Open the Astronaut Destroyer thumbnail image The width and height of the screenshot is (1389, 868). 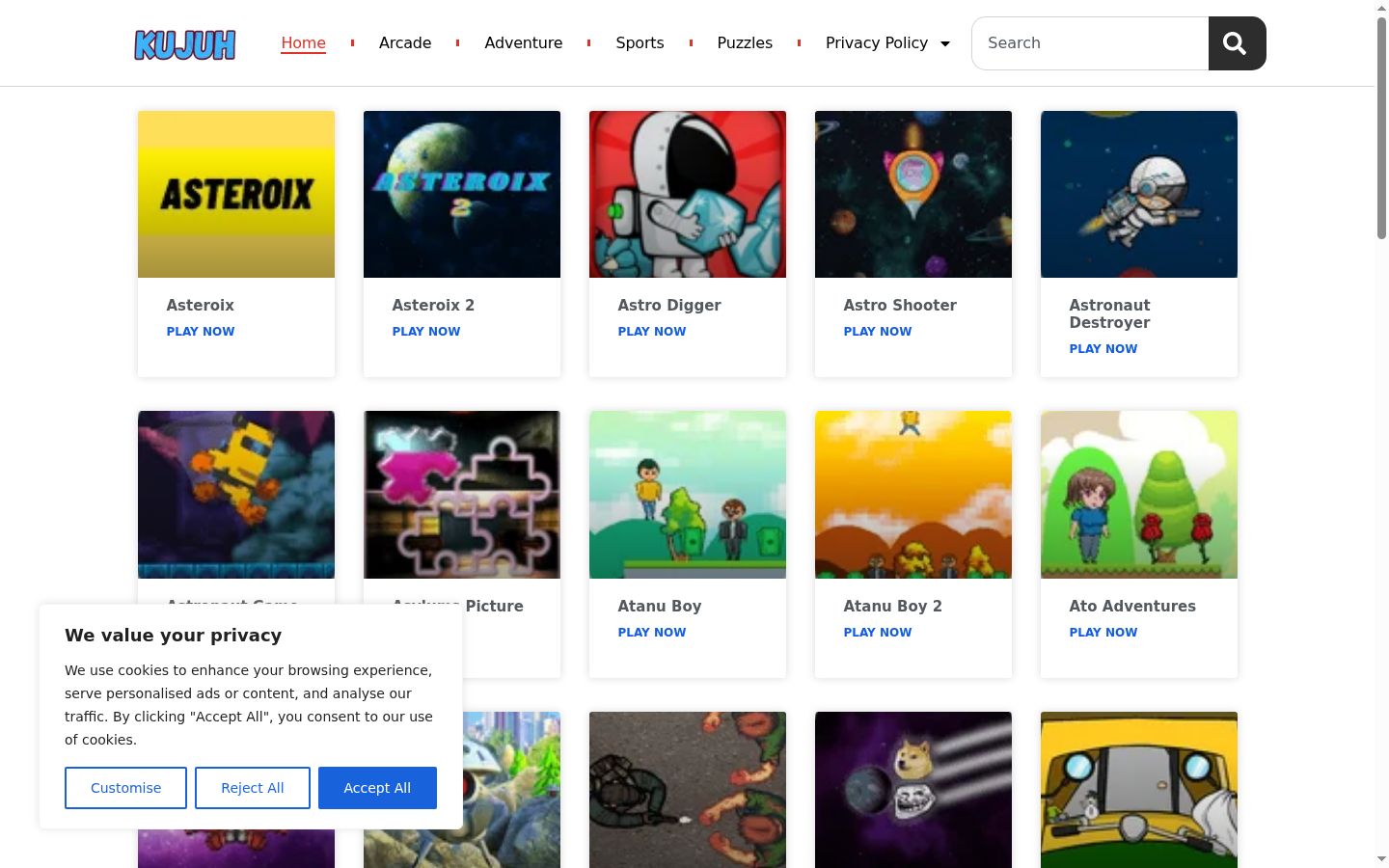(x=1139, y=194)
